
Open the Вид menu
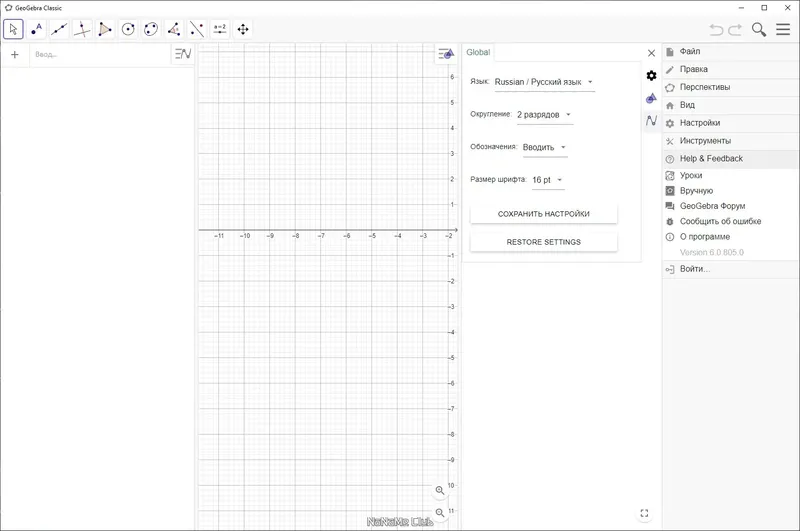point(731,105)
